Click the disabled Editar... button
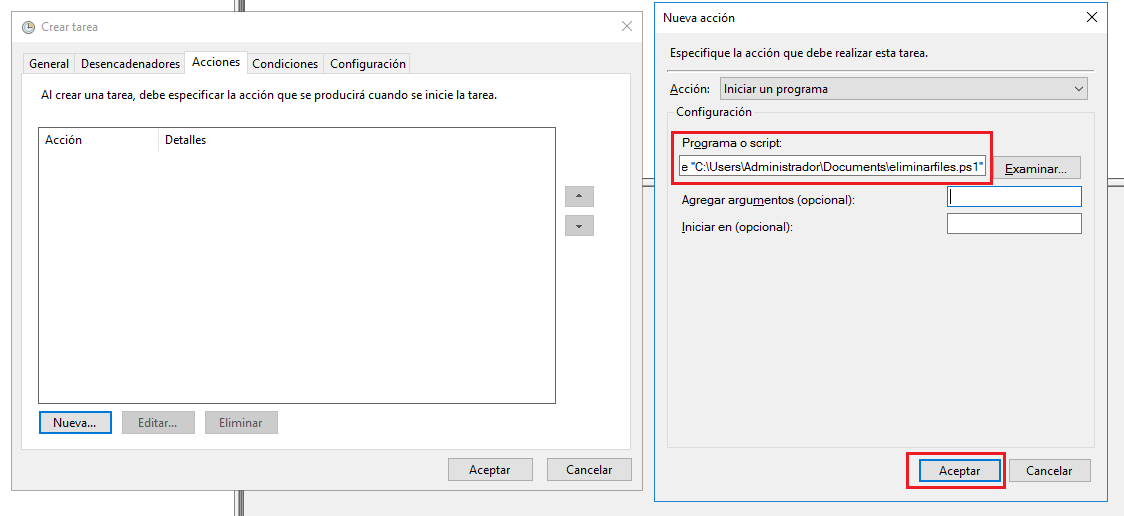The height and width of the screenshot is (516, 1124). [x=158, y=422]
